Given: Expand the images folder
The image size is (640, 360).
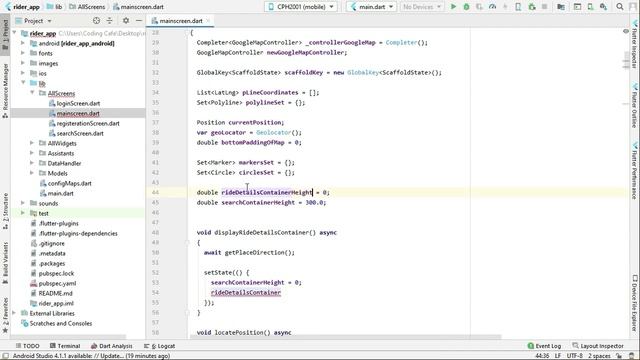Looking at the screenshot, I should 23,63.
